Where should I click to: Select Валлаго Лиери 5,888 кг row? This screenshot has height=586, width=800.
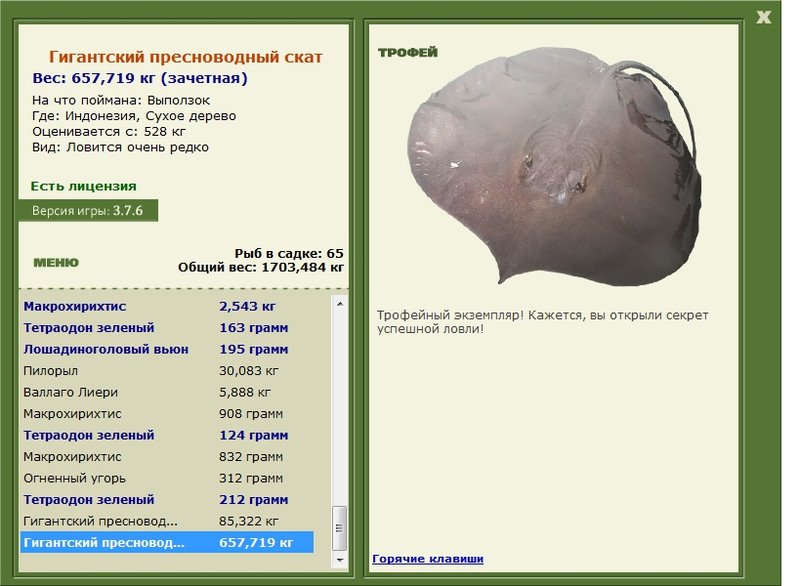(167, 392)
